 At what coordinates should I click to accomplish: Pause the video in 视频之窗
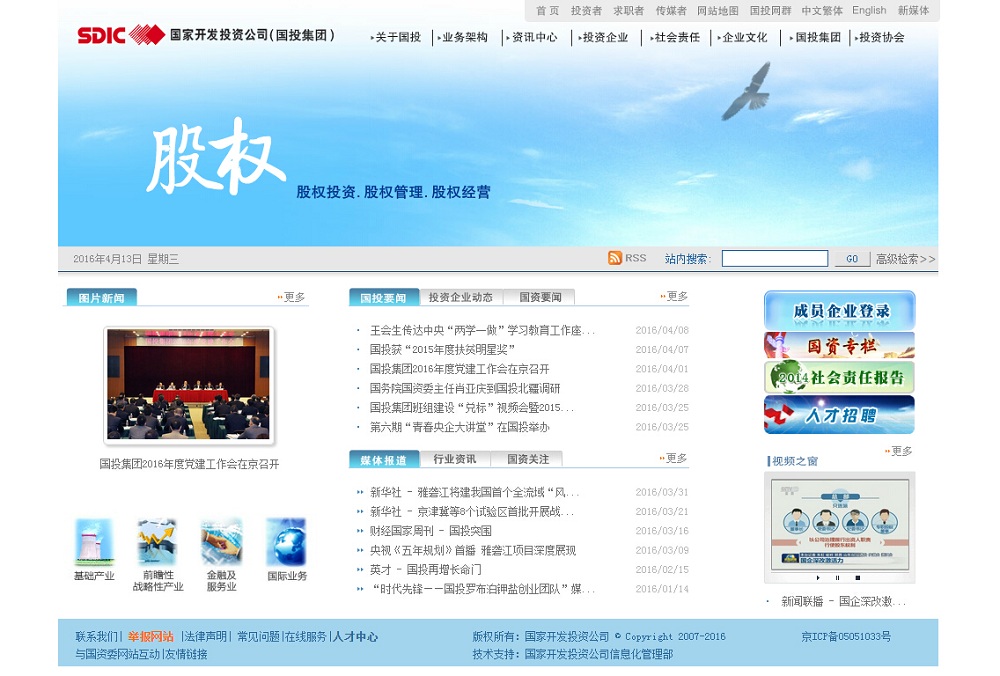tap(837, 578)
